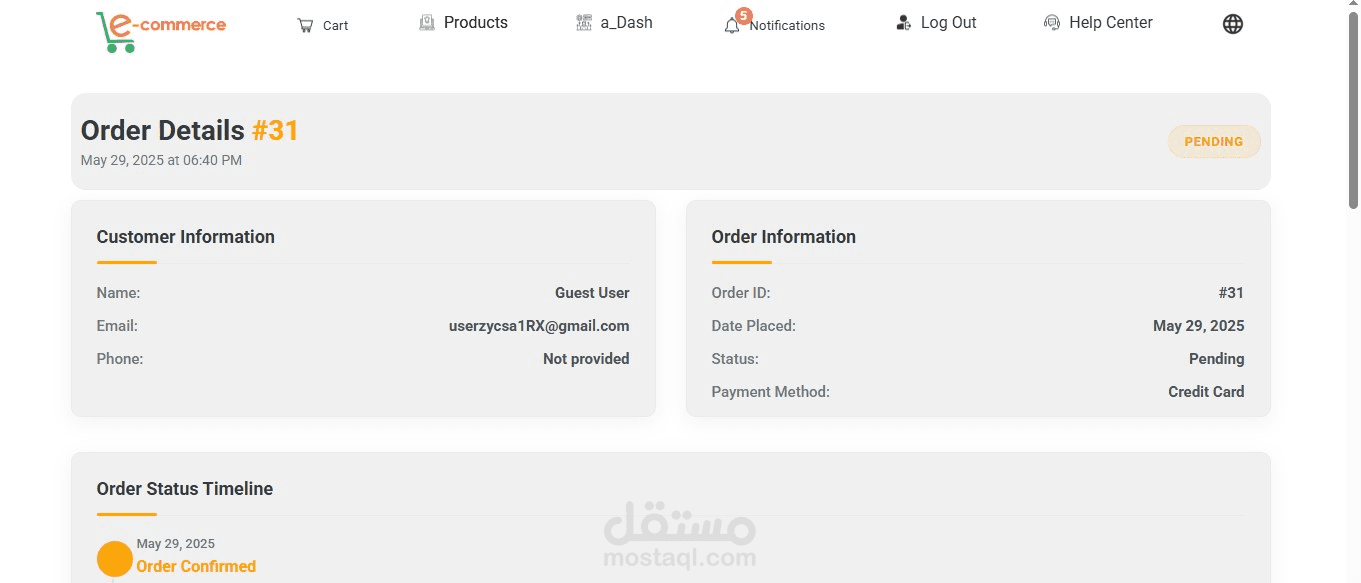
Task: Click the Products bag icon
Action: coord(427,22)
